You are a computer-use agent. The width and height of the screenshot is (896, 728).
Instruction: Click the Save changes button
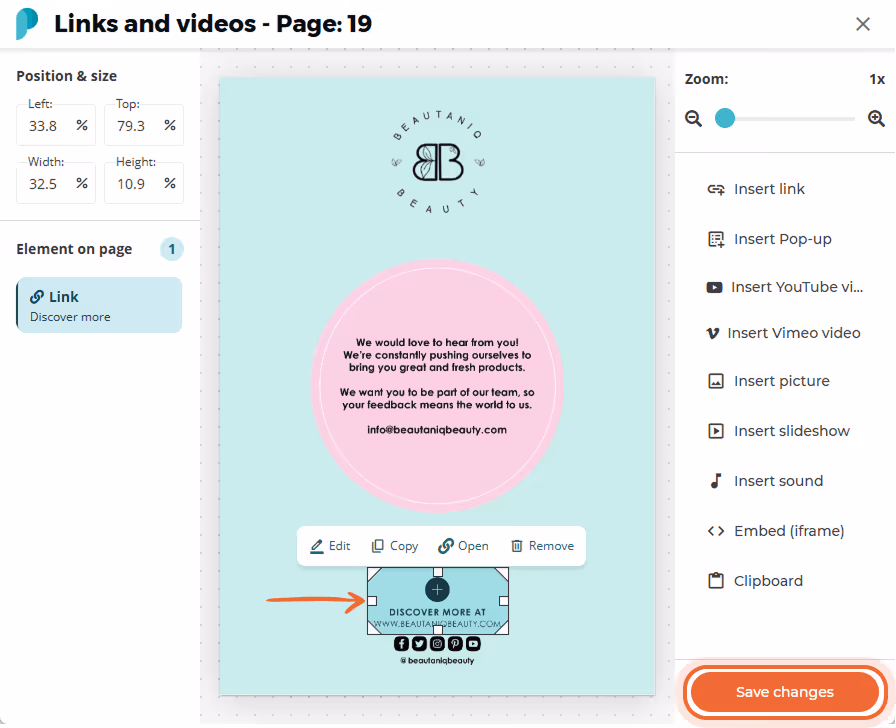784,692
